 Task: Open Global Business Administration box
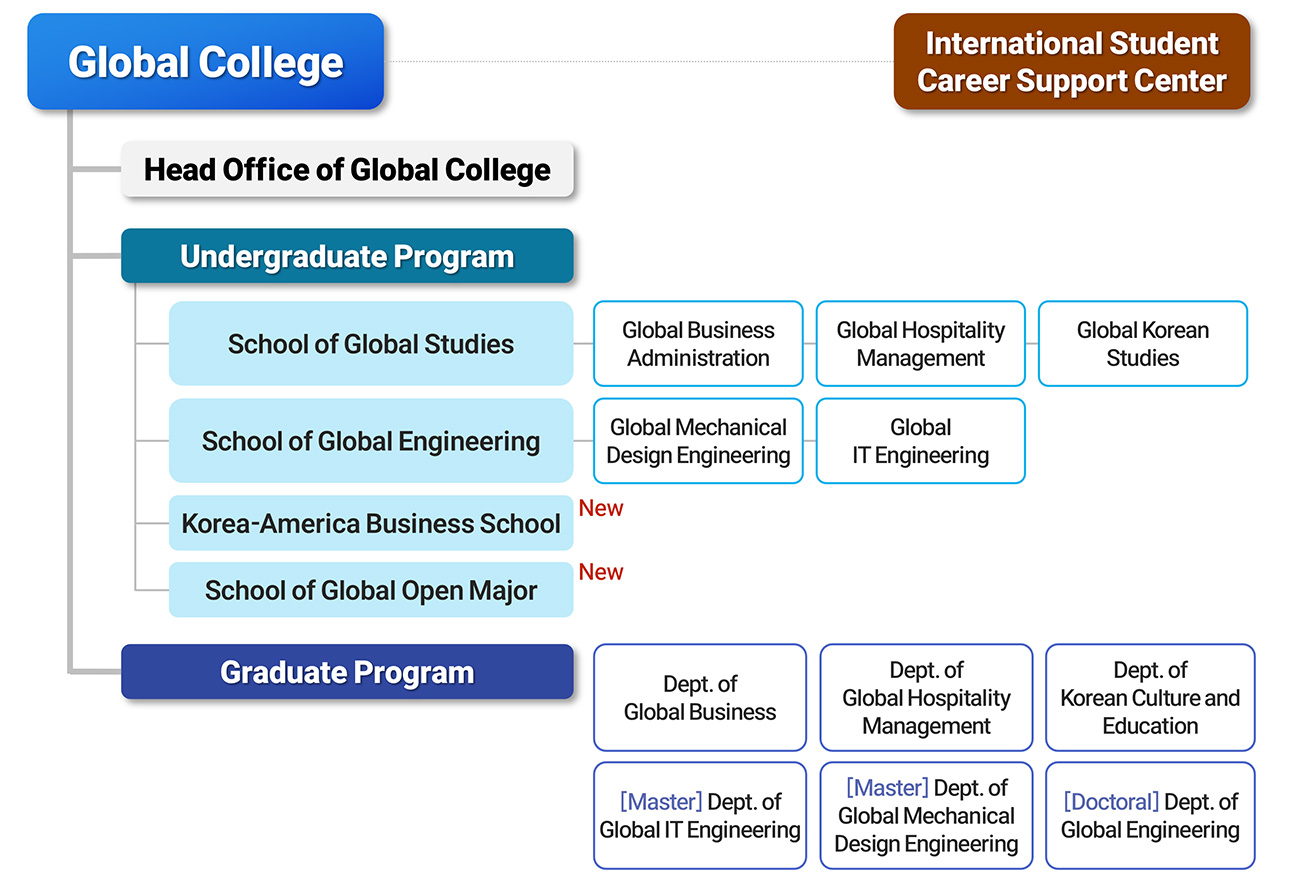point(698,344)
